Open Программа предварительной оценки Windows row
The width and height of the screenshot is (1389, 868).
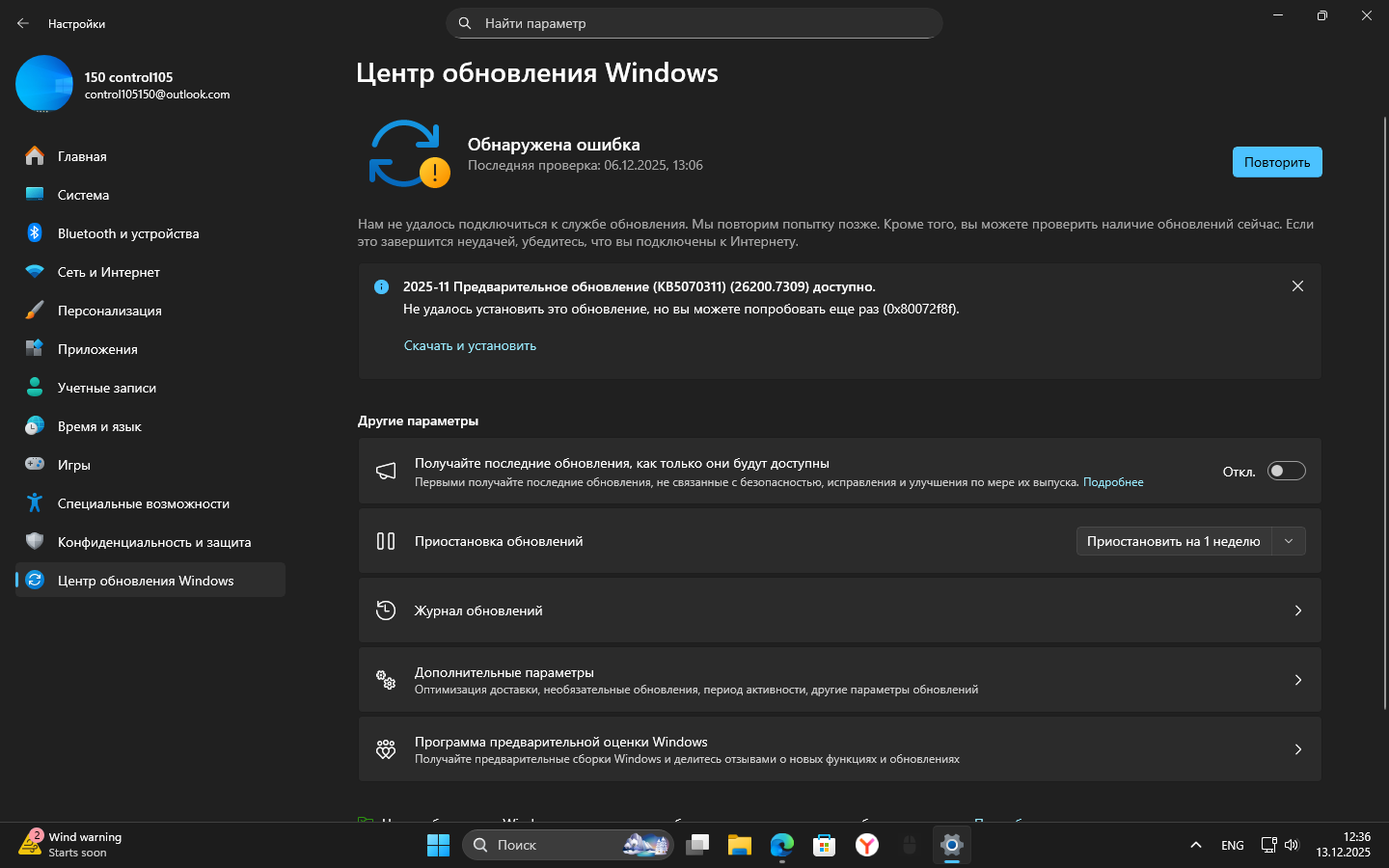(839, 749)
